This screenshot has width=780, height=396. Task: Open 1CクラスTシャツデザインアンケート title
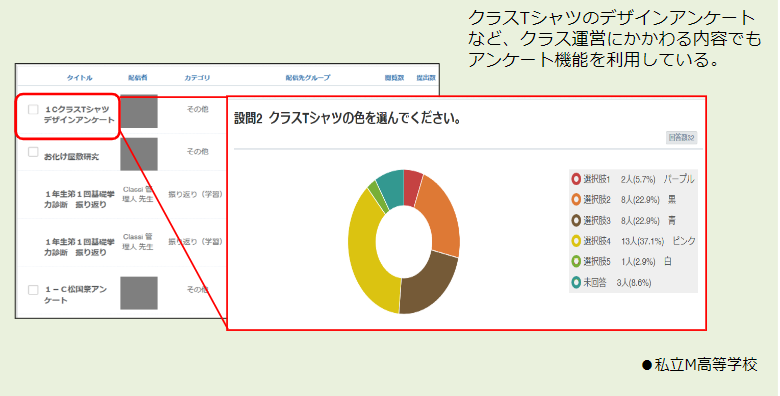pyautogui.click(x=79, y=114)
